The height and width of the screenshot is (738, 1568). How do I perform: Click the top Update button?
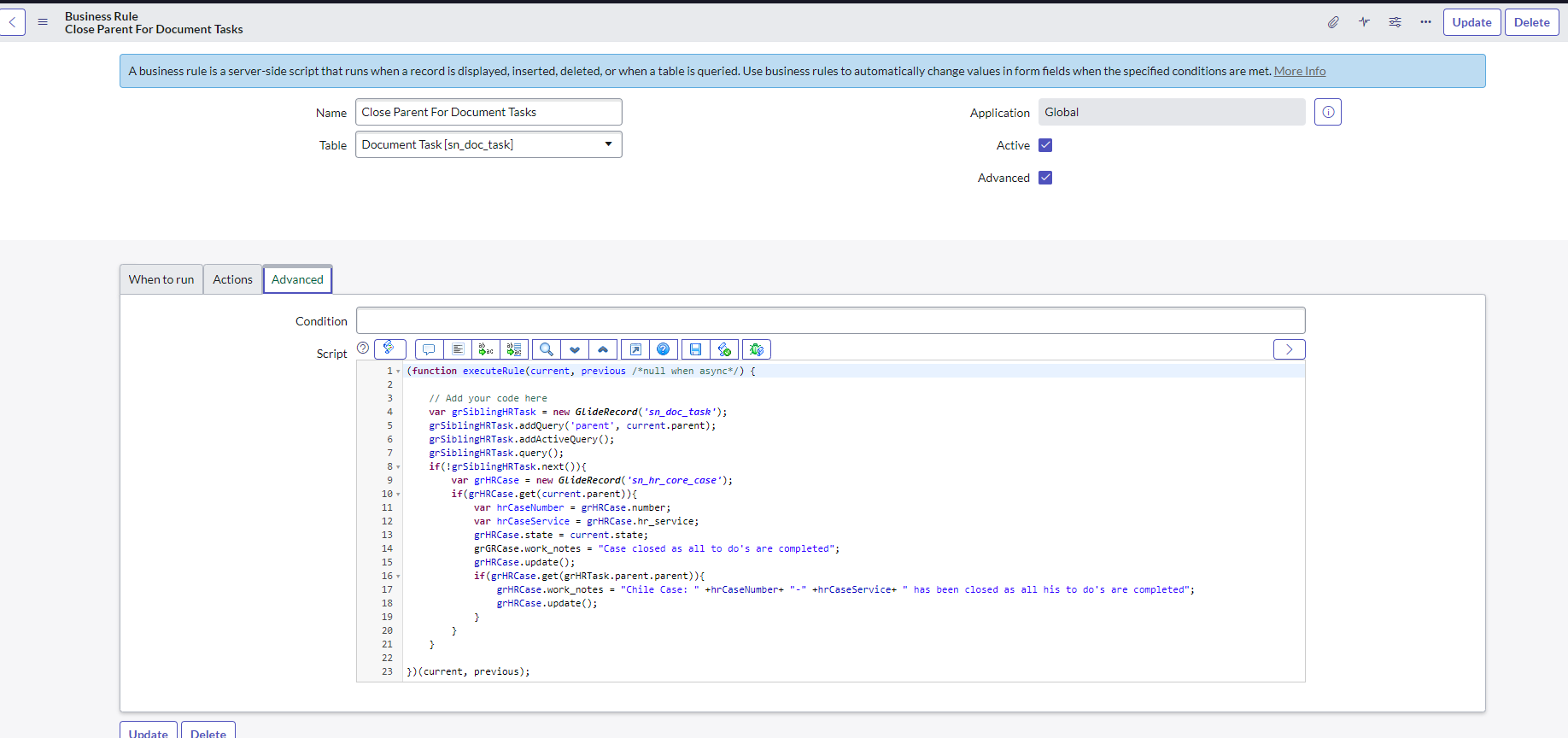1471,22
